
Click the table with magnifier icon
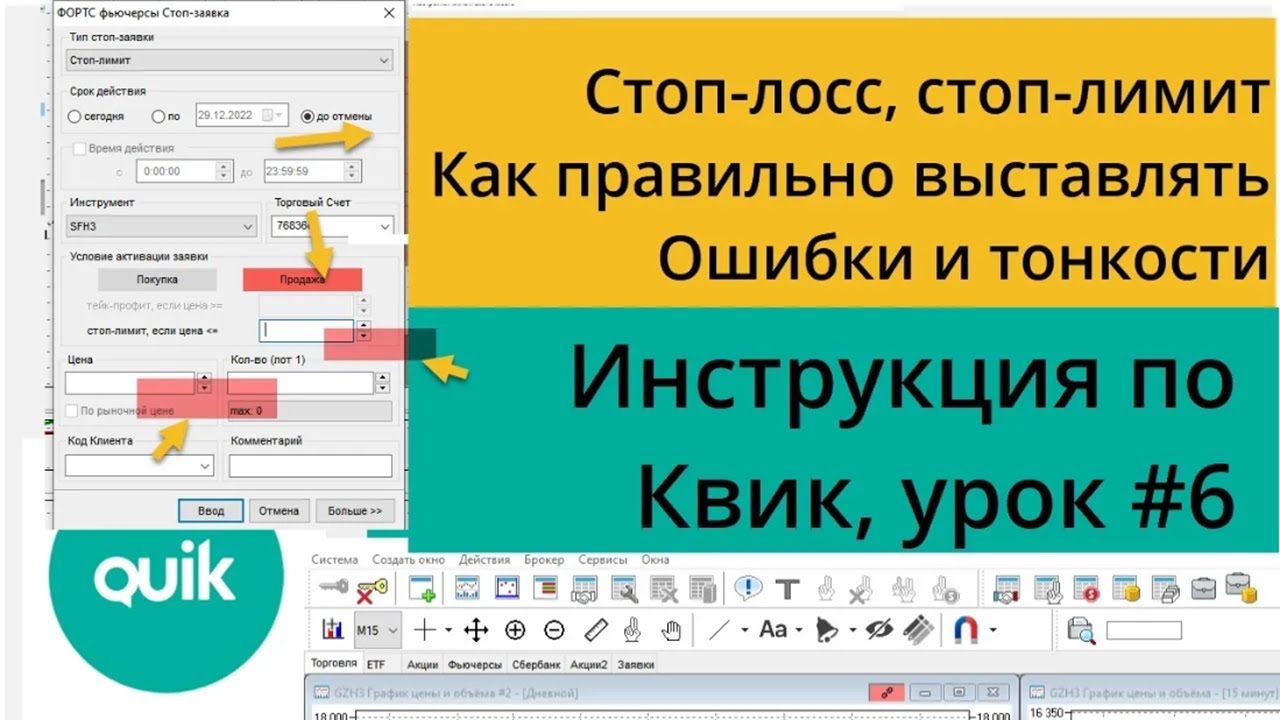pyautogui.click(x=624, y=589)
